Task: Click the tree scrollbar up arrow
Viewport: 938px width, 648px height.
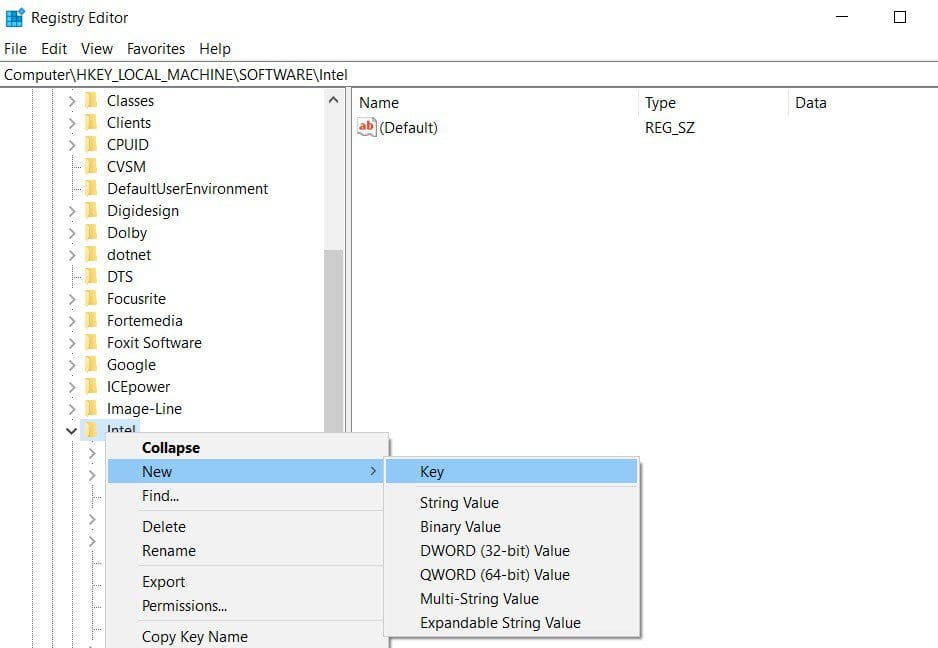Action: pyautogui.click(x=334, y=101)
